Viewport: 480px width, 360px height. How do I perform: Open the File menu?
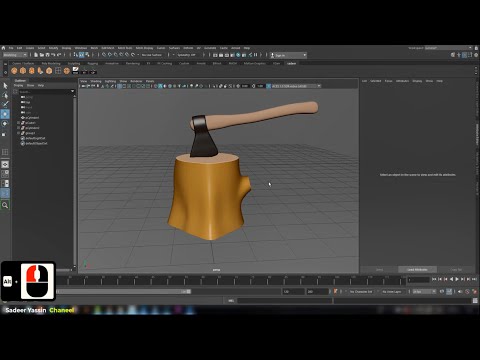pyautogui.click(x=11, y=48)
